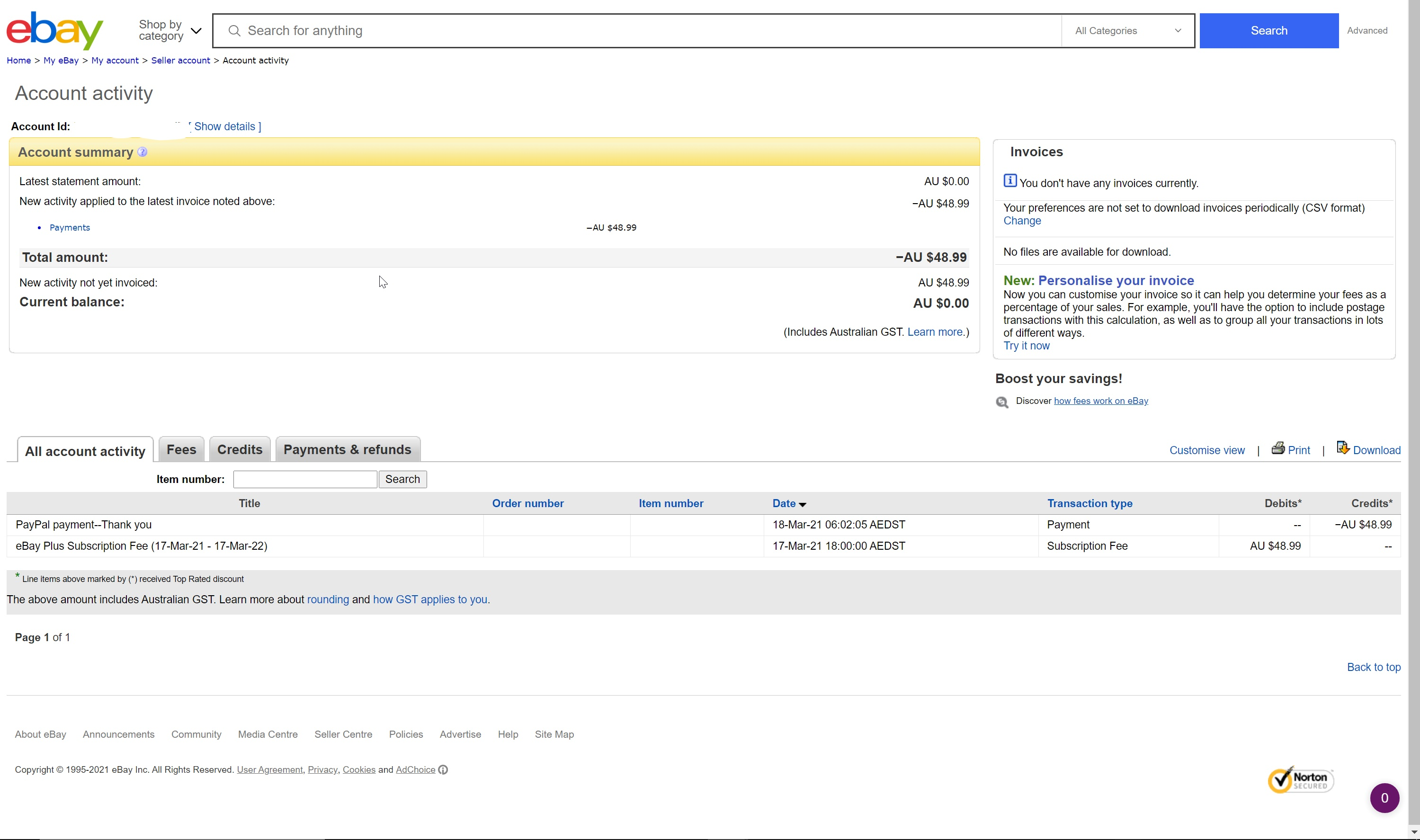Image resolution: width=1420 pixels, height=840 pixels.
Task: Open Advertise footer link
Action: coord(460,735)
